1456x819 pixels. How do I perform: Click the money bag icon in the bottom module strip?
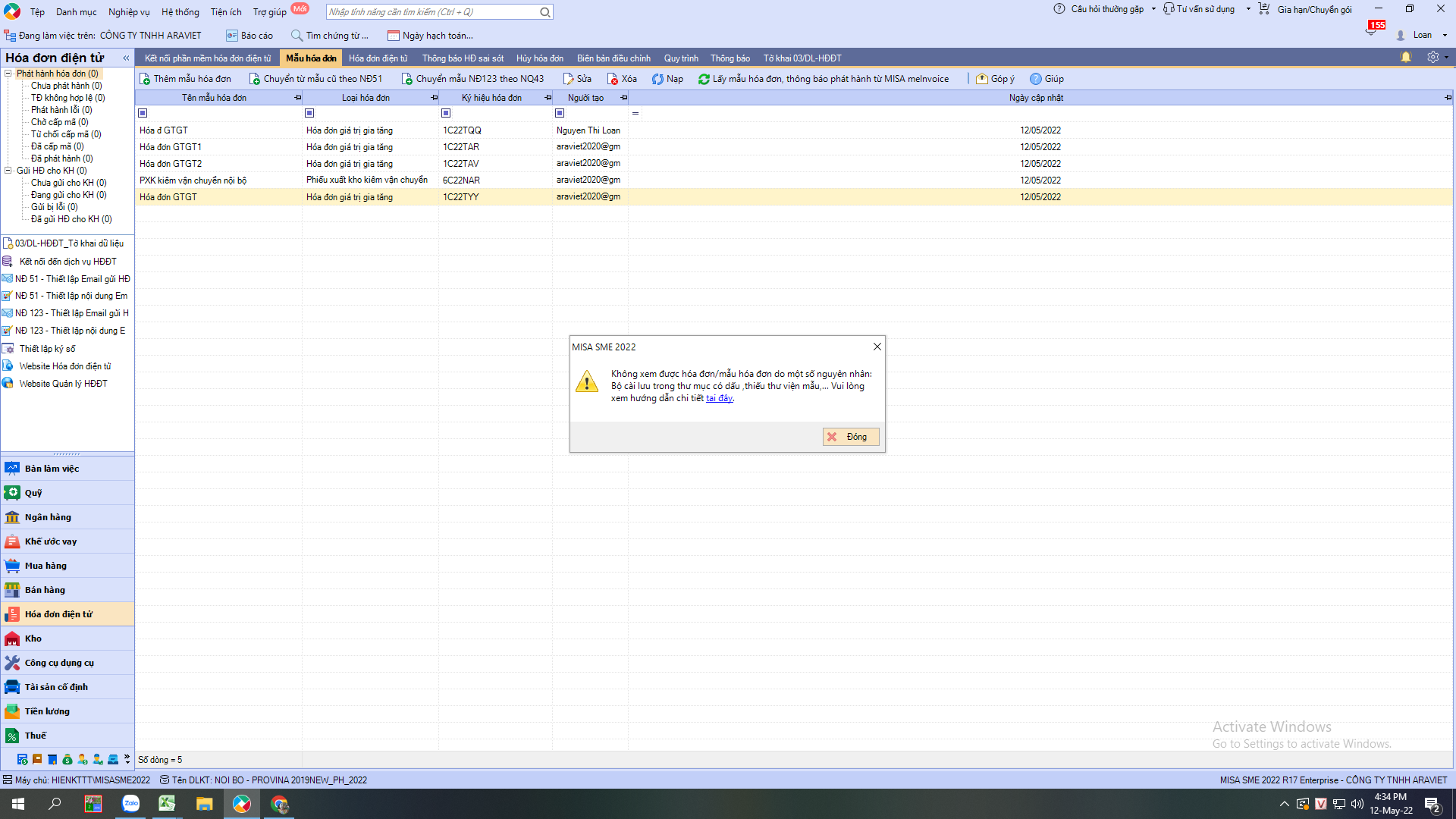coord(67,759)
